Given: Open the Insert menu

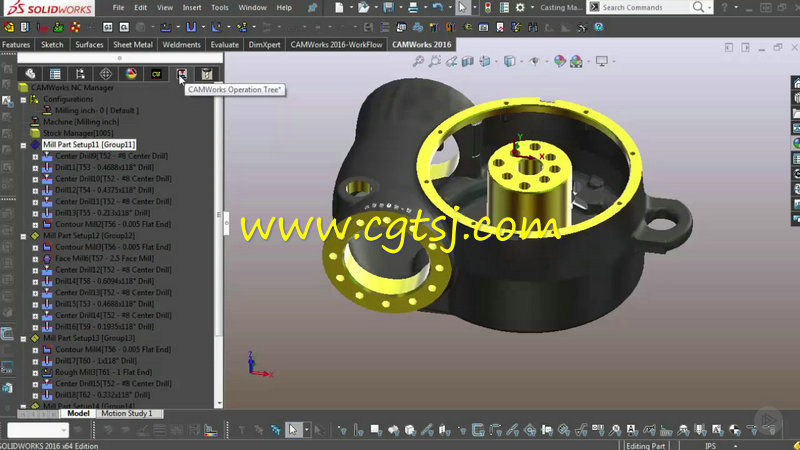Looking at the screenshot, I should (x=192, y=8).
